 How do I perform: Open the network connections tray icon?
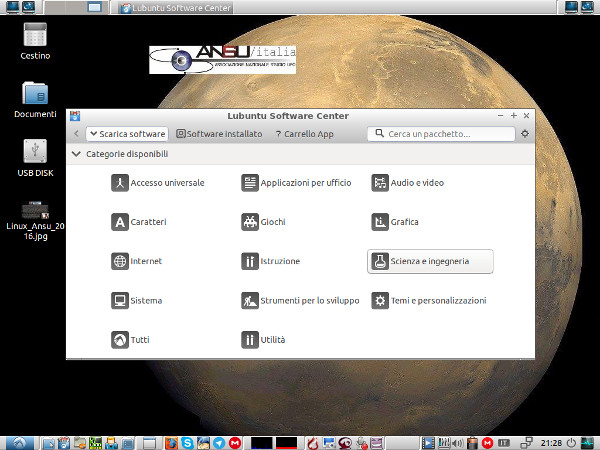(x=527, y=443)
